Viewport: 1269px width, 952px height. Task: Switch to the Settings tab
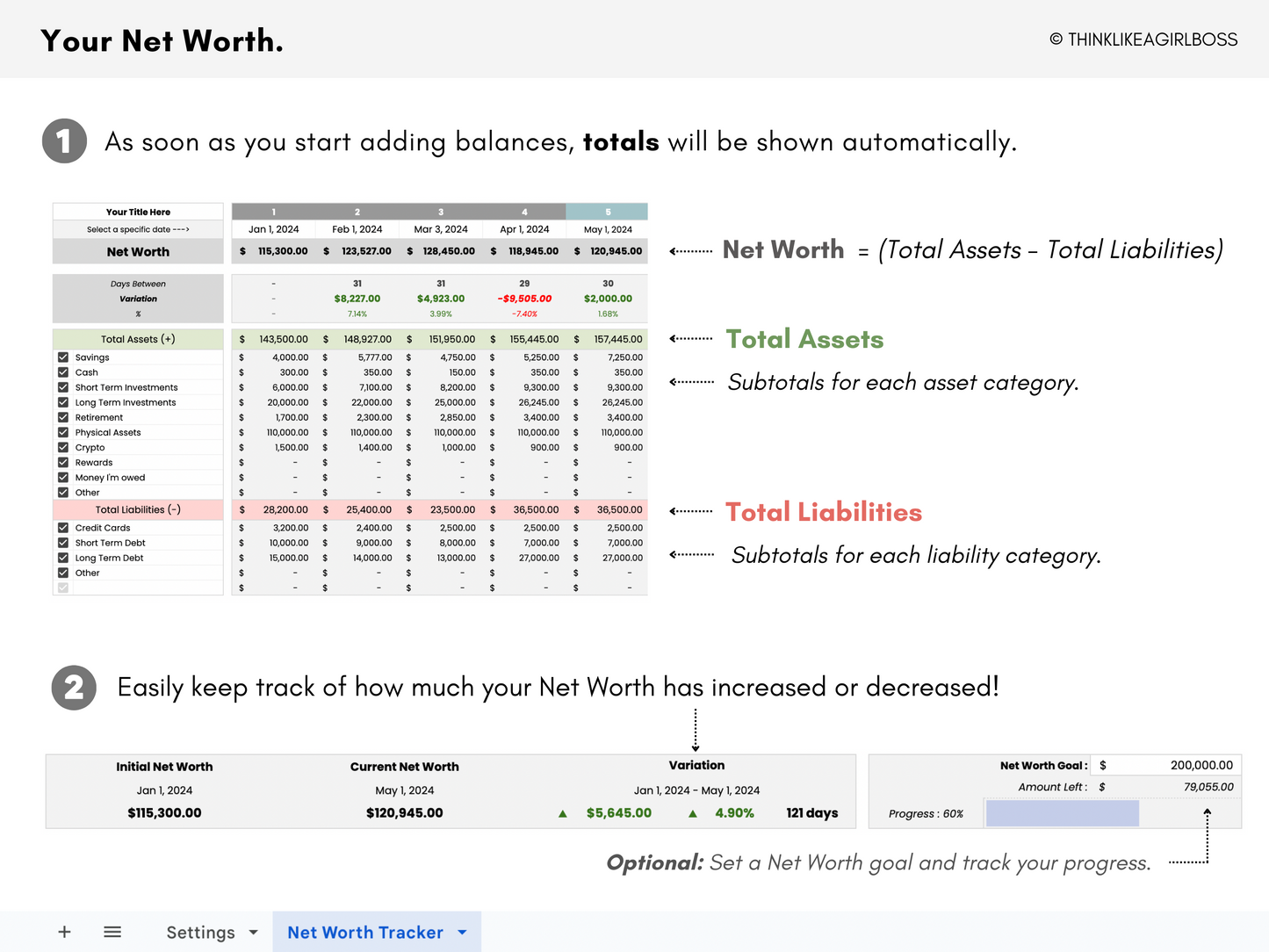point(201,932)
